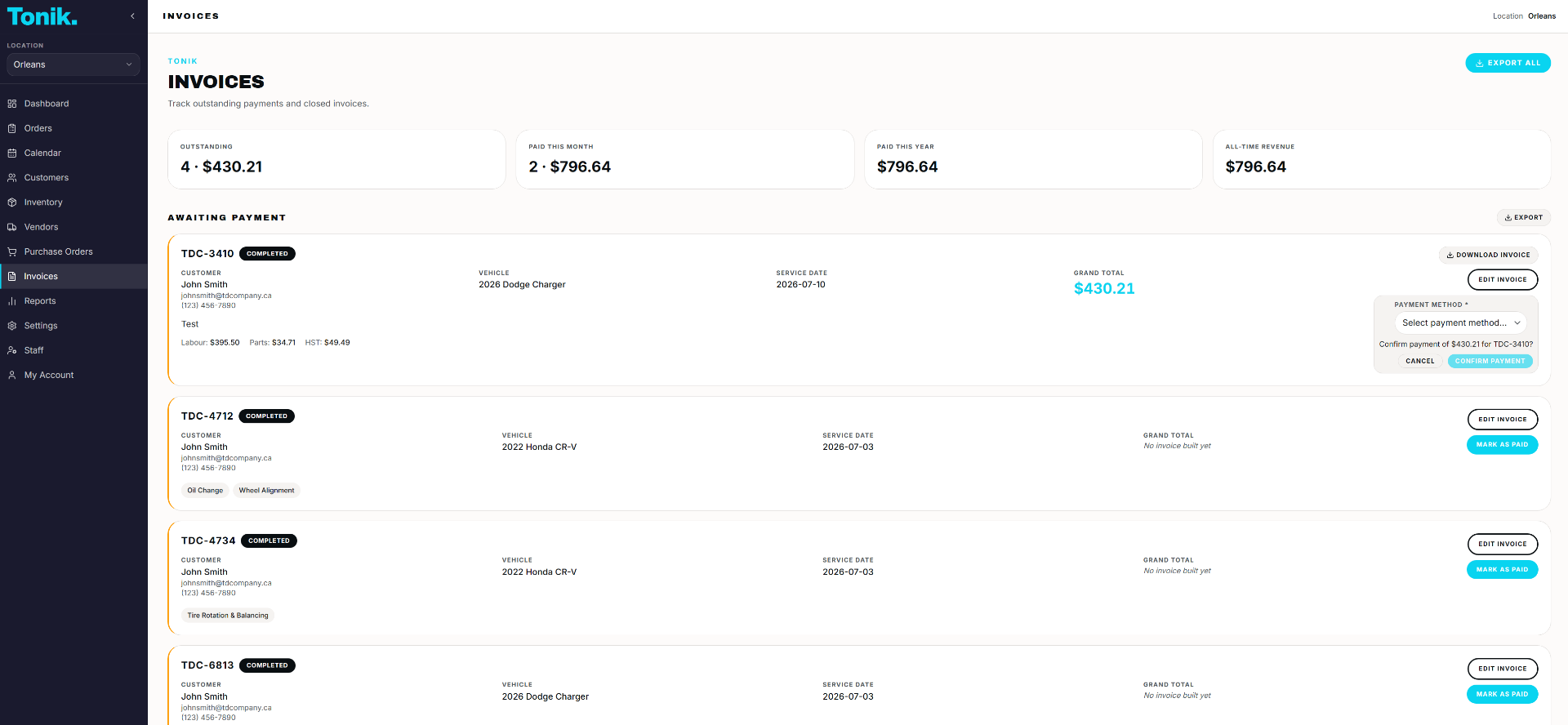
Task: Go to the Dashboard page
Action: click(x=73, y=104)
